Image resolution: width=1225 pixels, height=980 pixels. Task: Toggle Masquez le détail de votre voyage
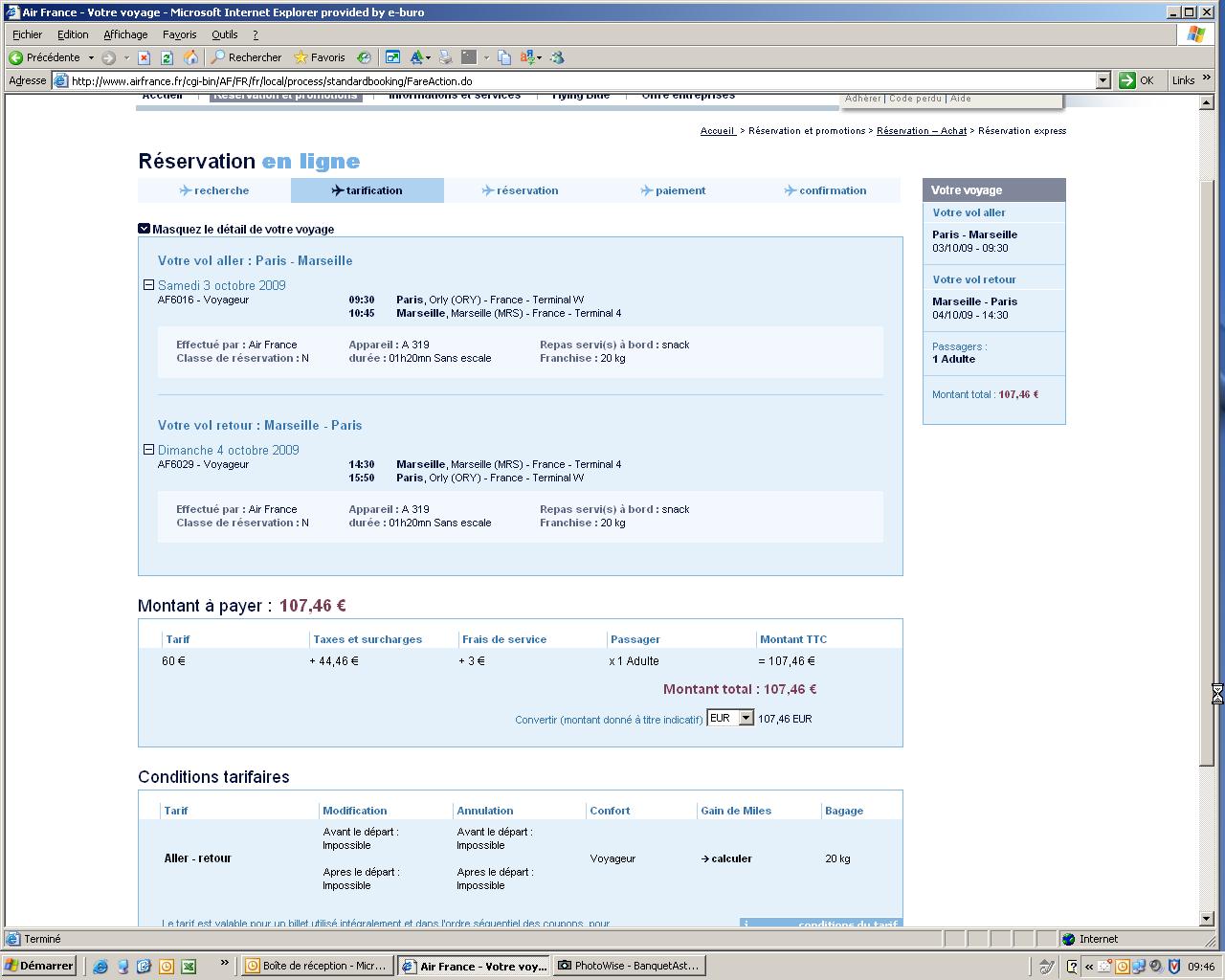click(144, 229)
